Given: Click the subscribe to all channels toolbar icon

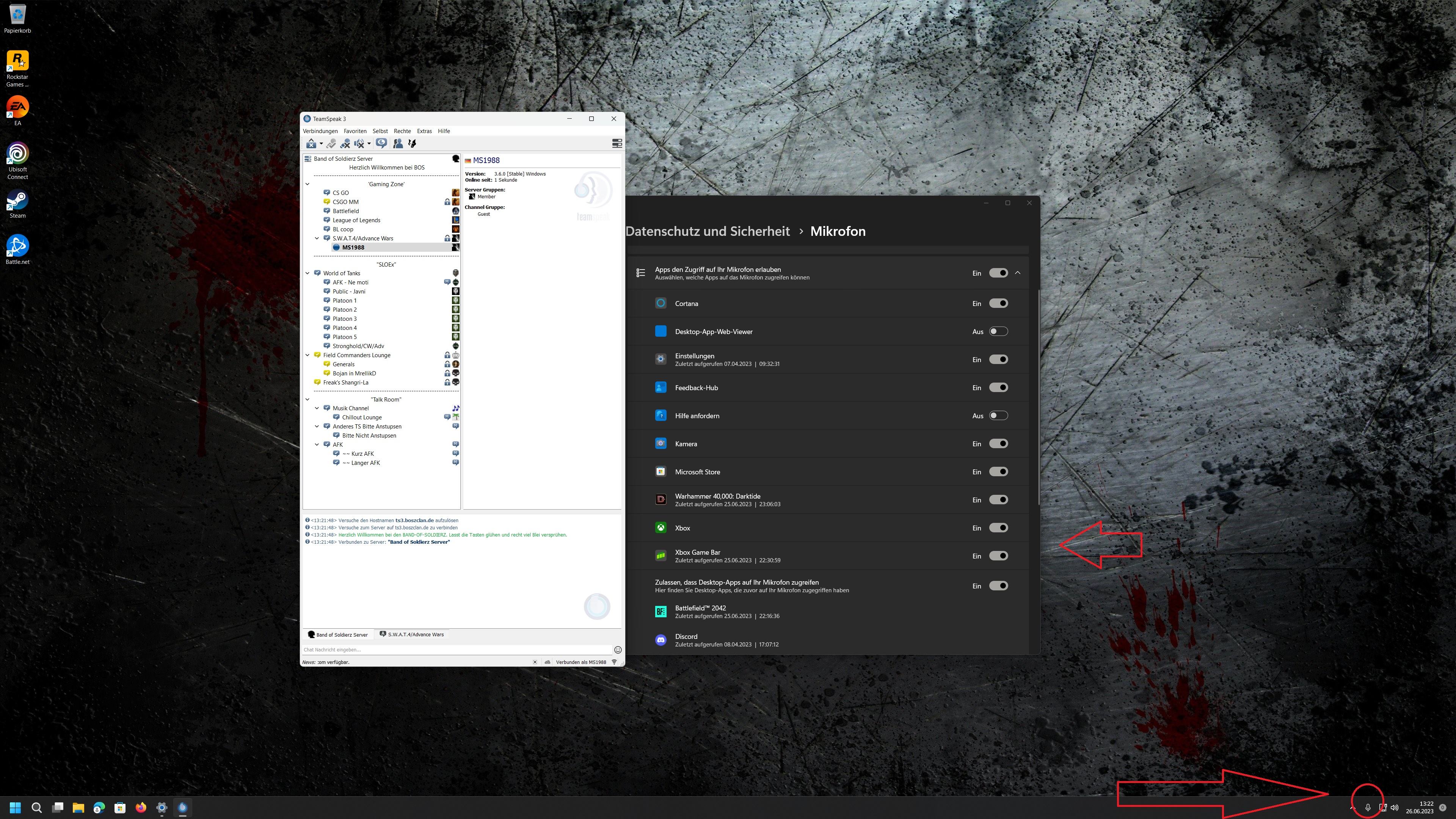Looking at the screenshot, I should 331,144.
